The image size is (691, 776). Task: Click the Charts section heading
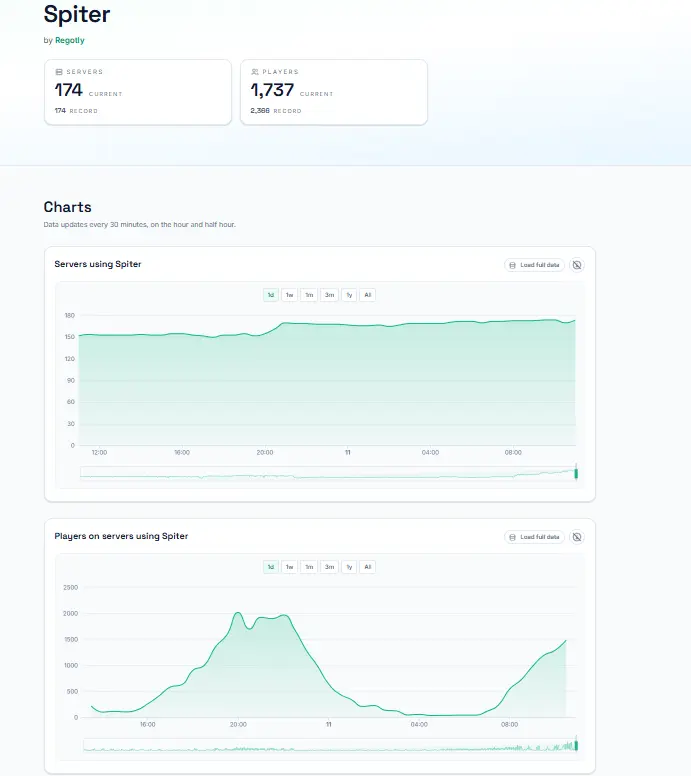[x=67, y=207]
